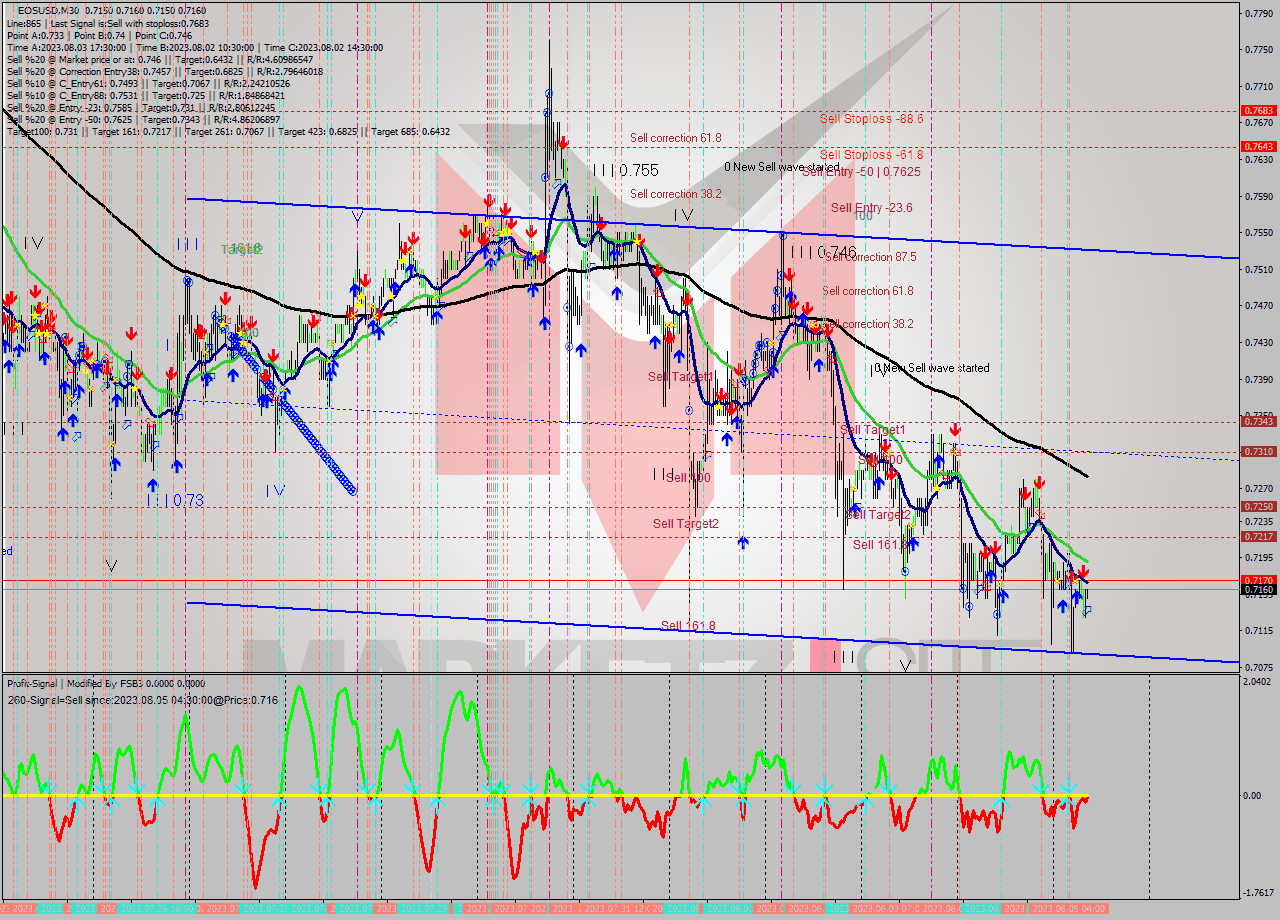Click the 'Sell Stoploss -61.8' chart label
This screenshot has width=1280, height=920.
click(x=871, y=154)
